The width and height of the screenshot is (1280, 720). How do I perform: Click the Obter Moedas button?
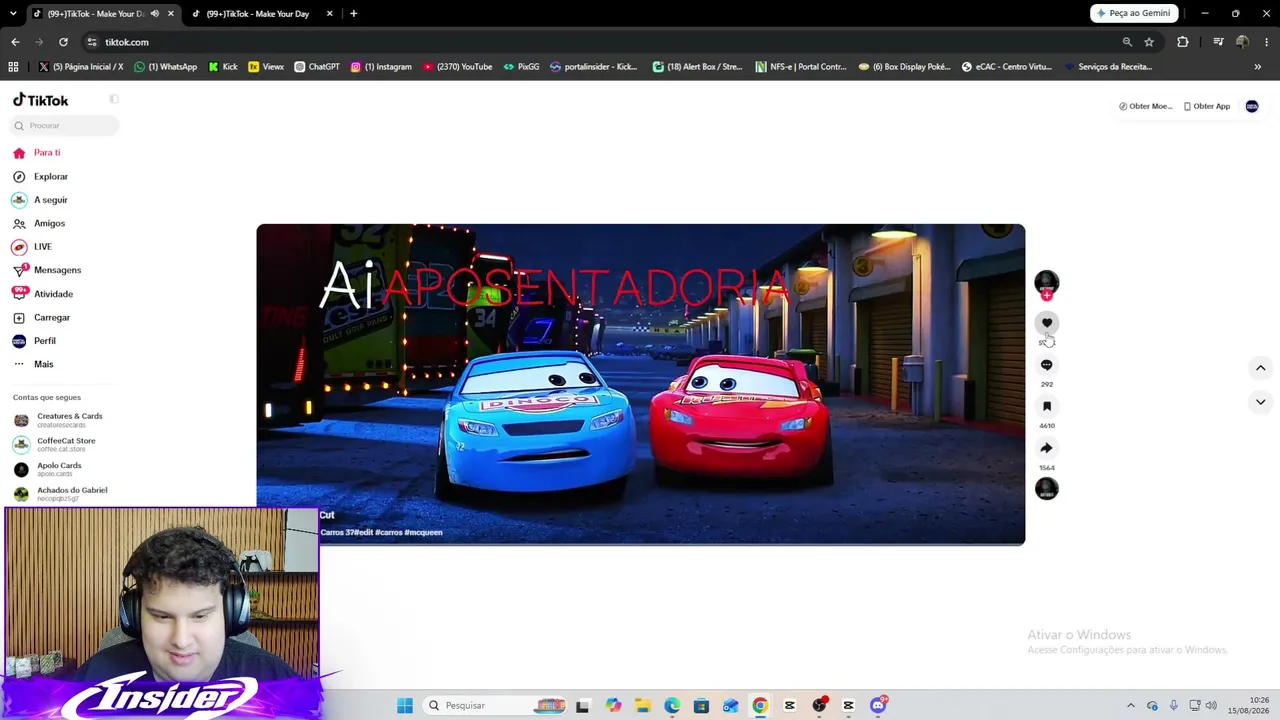(1145, 106)
